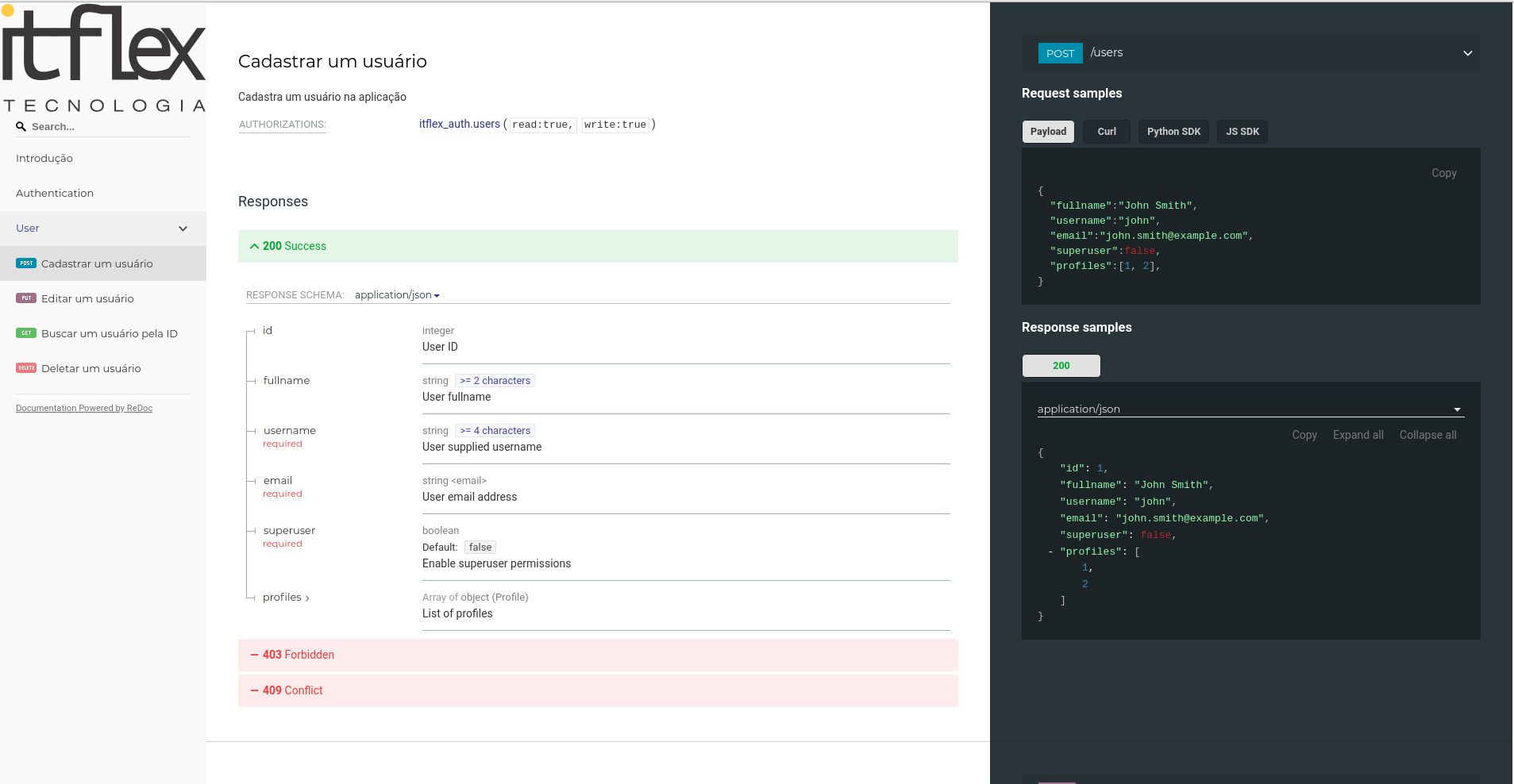
Task: Select Editar um usuário in sidebar
Action: 103,298
